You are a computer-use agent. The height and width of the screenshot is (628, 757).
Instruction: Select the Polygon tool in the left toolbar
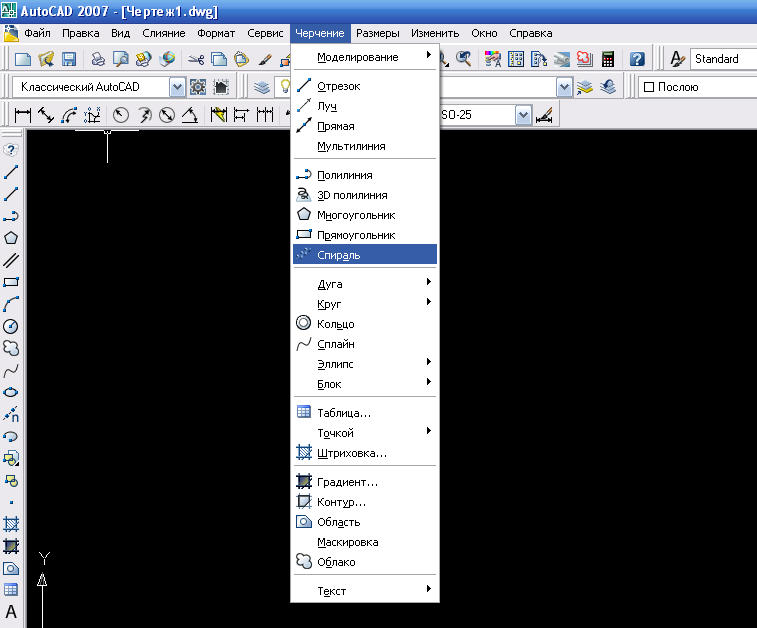click(x=11, y=238)
